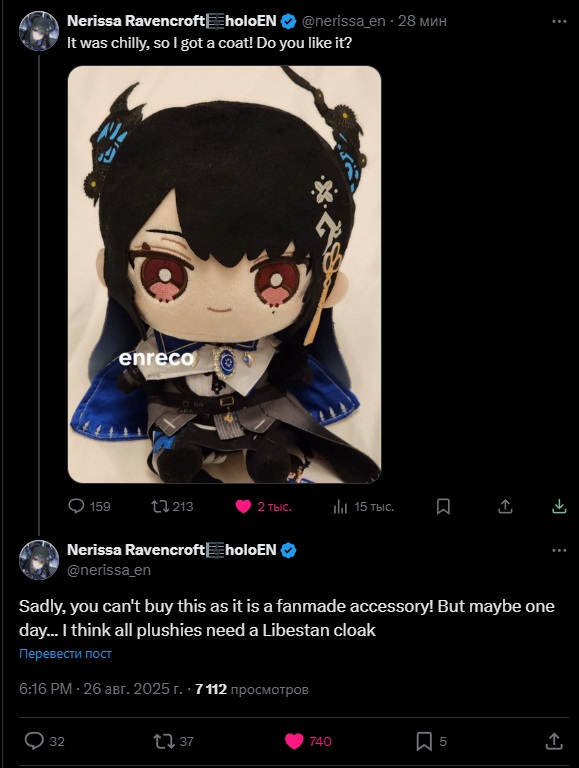The width and height of the screenshot is (579, 768).
Task: Unlike the second post with 740 likes
Action: point(309,741)
